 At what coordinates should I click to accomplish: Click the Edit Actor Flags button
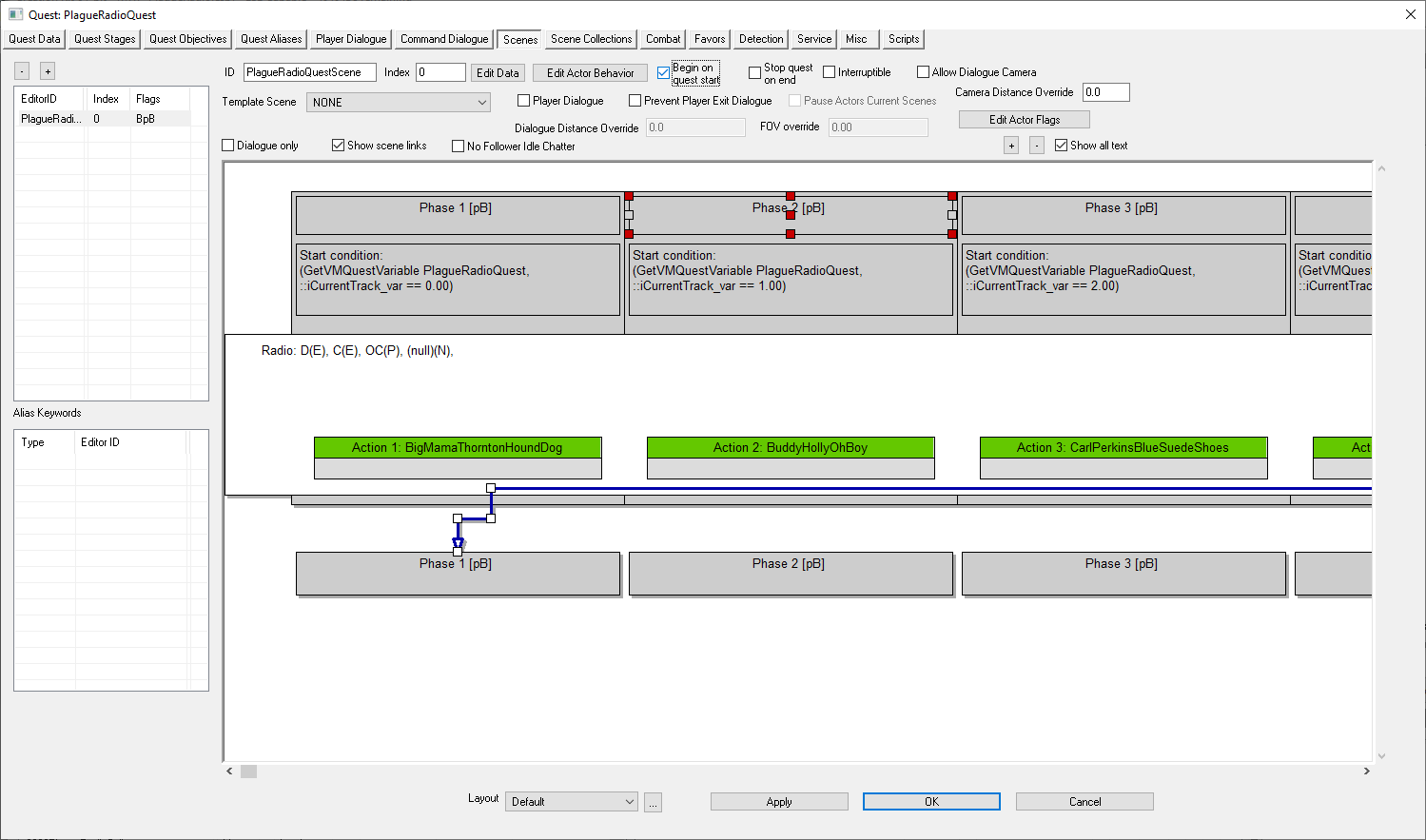1025,120
